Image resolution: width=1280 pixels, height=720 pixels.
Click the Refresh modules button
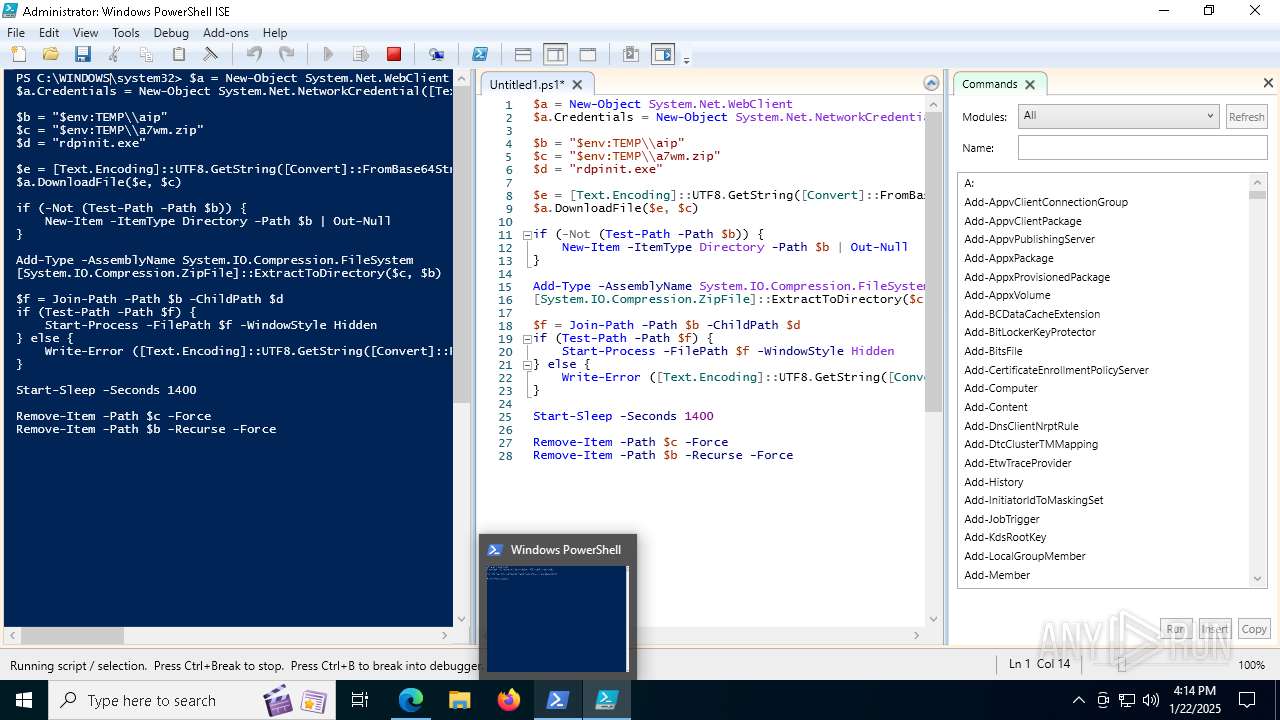(1246, 117)
